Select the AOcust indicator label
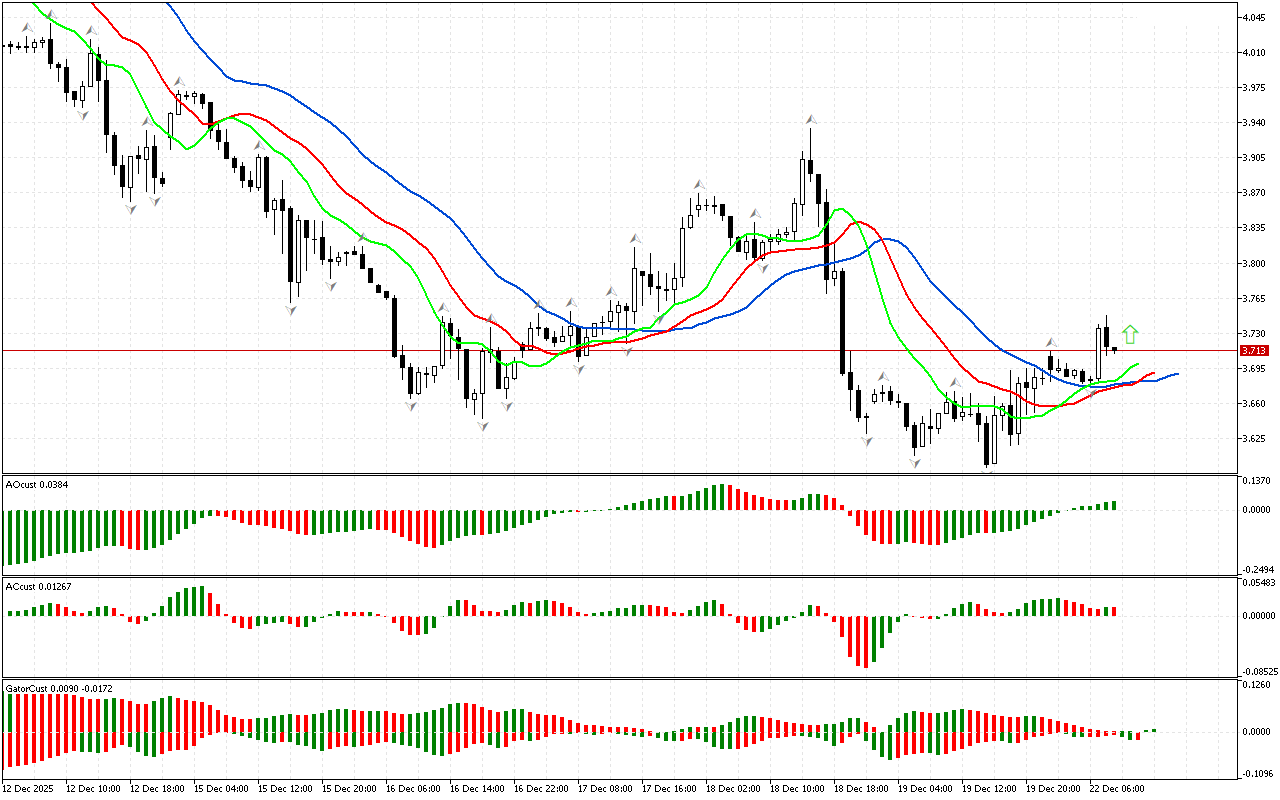 coord(33,484)
